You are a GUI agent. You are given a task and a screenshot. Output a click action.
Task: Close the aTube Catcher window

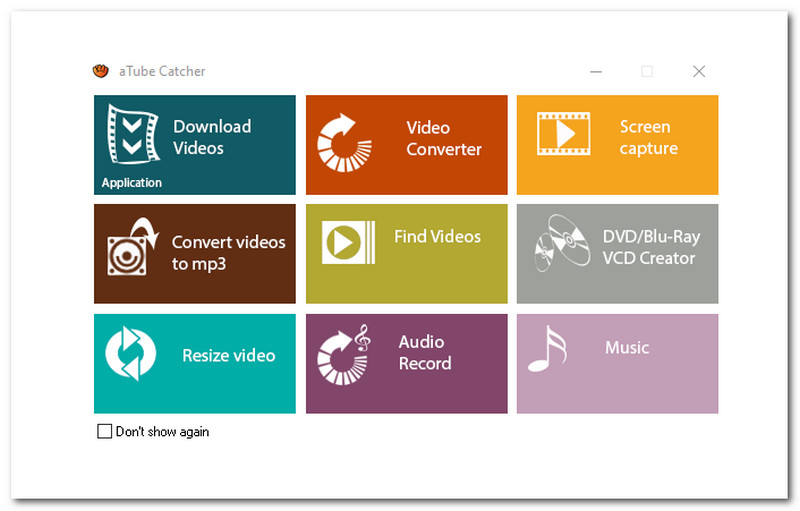(x=699, y=71)
